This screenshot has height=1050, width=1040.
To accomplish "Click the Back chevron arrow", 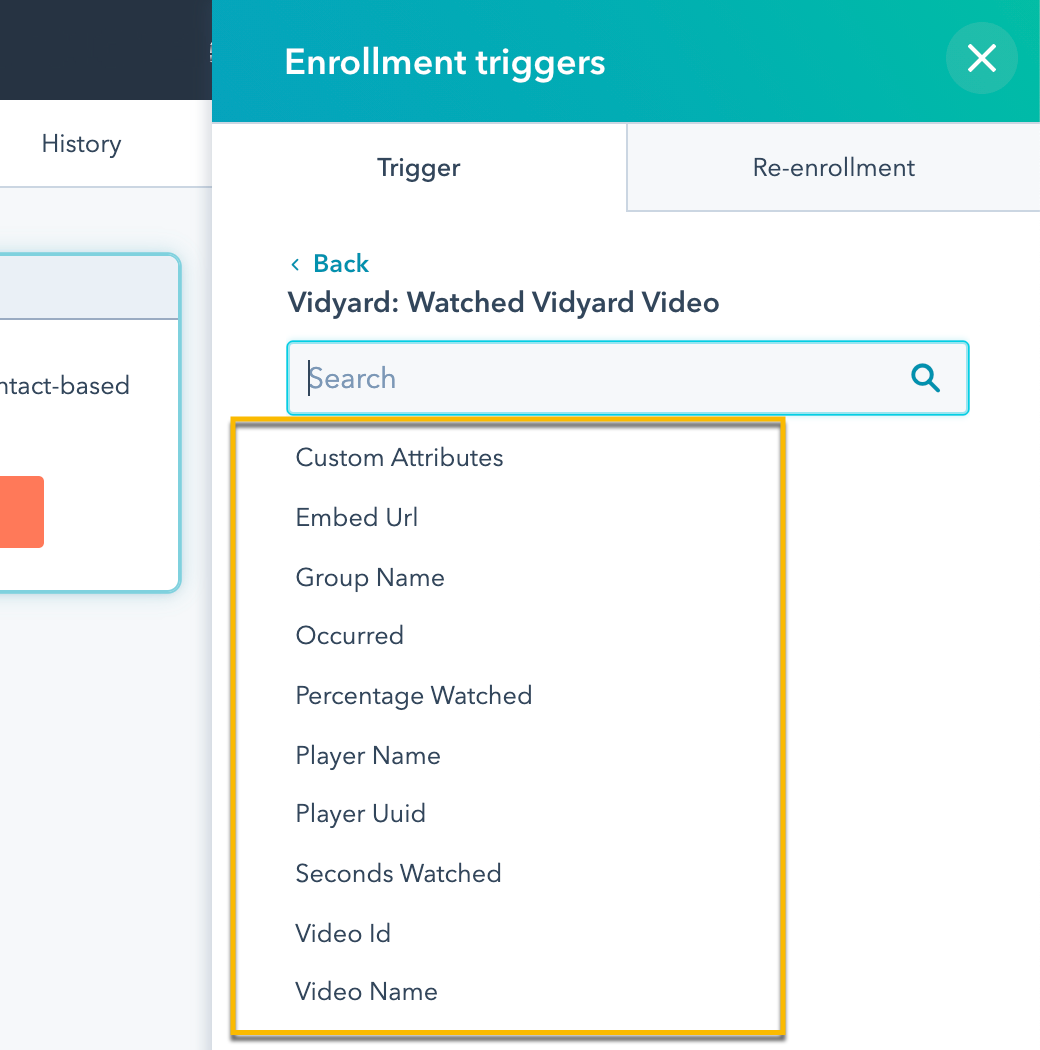I will (295, 264).
